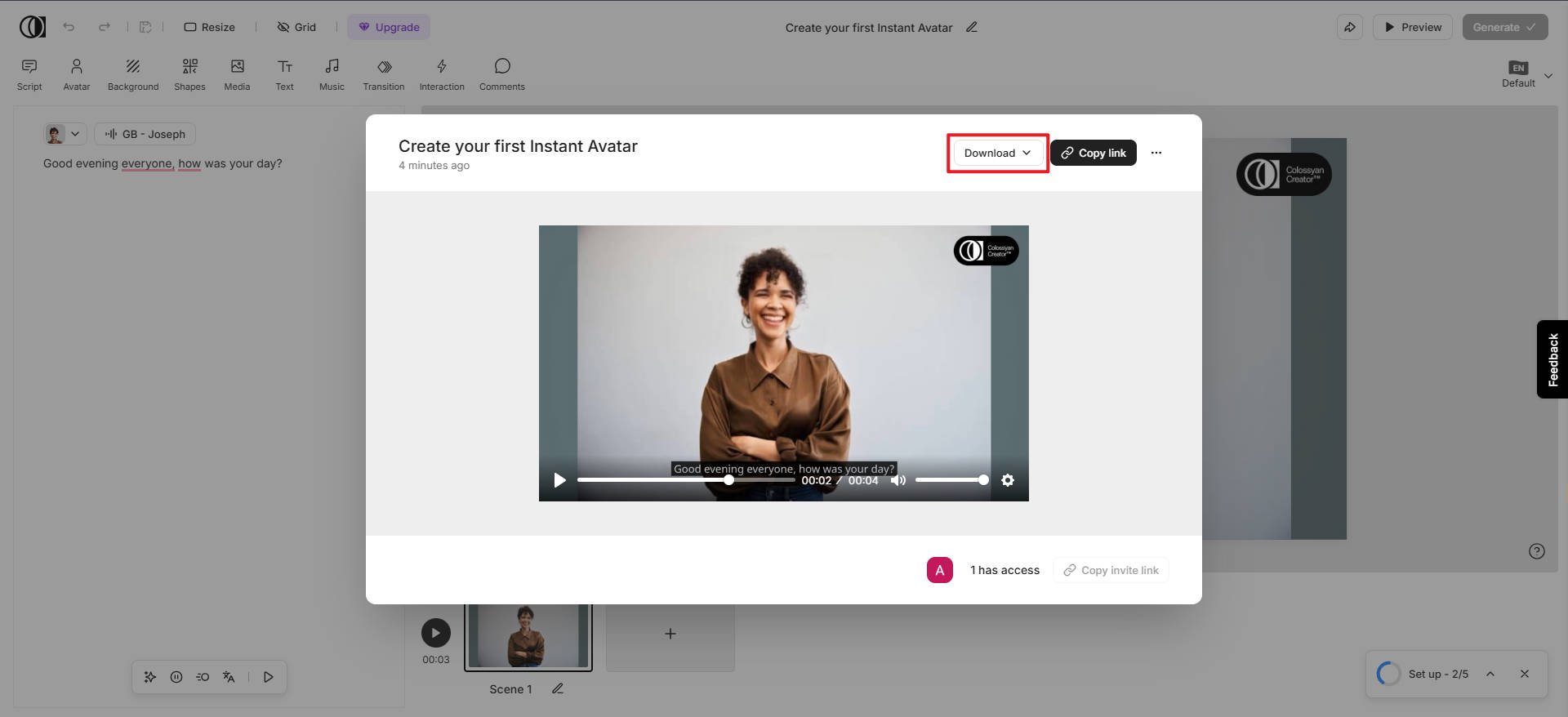Click the undo arrow icon
The height and width of the screenshot is (717, 1568).
tap(69, 27)
